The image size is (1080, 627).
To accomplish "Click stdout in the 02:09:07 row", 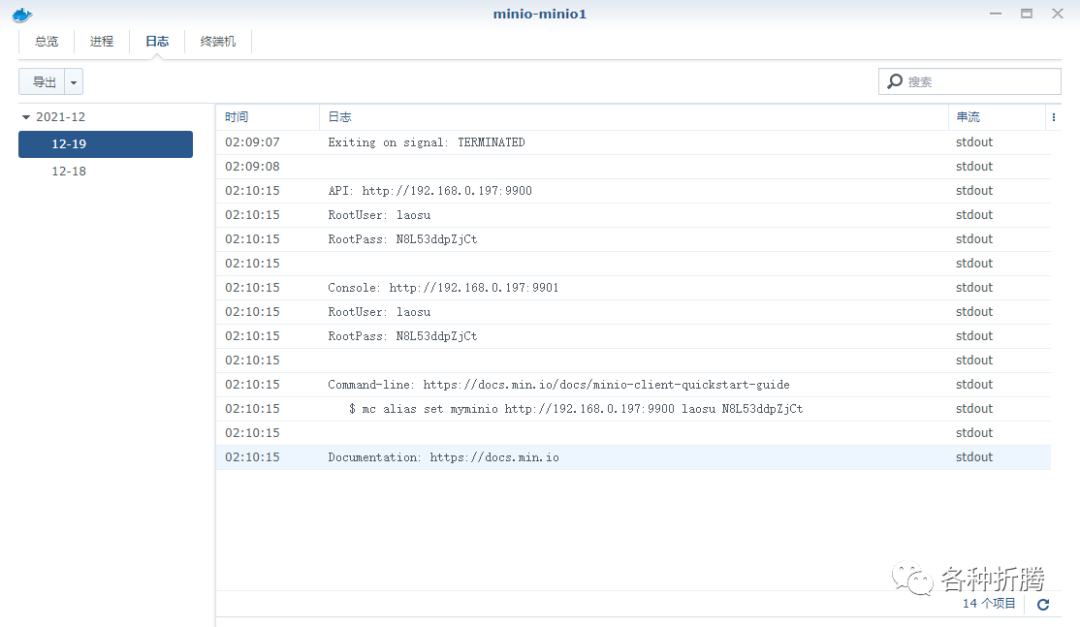I will 974,143.
